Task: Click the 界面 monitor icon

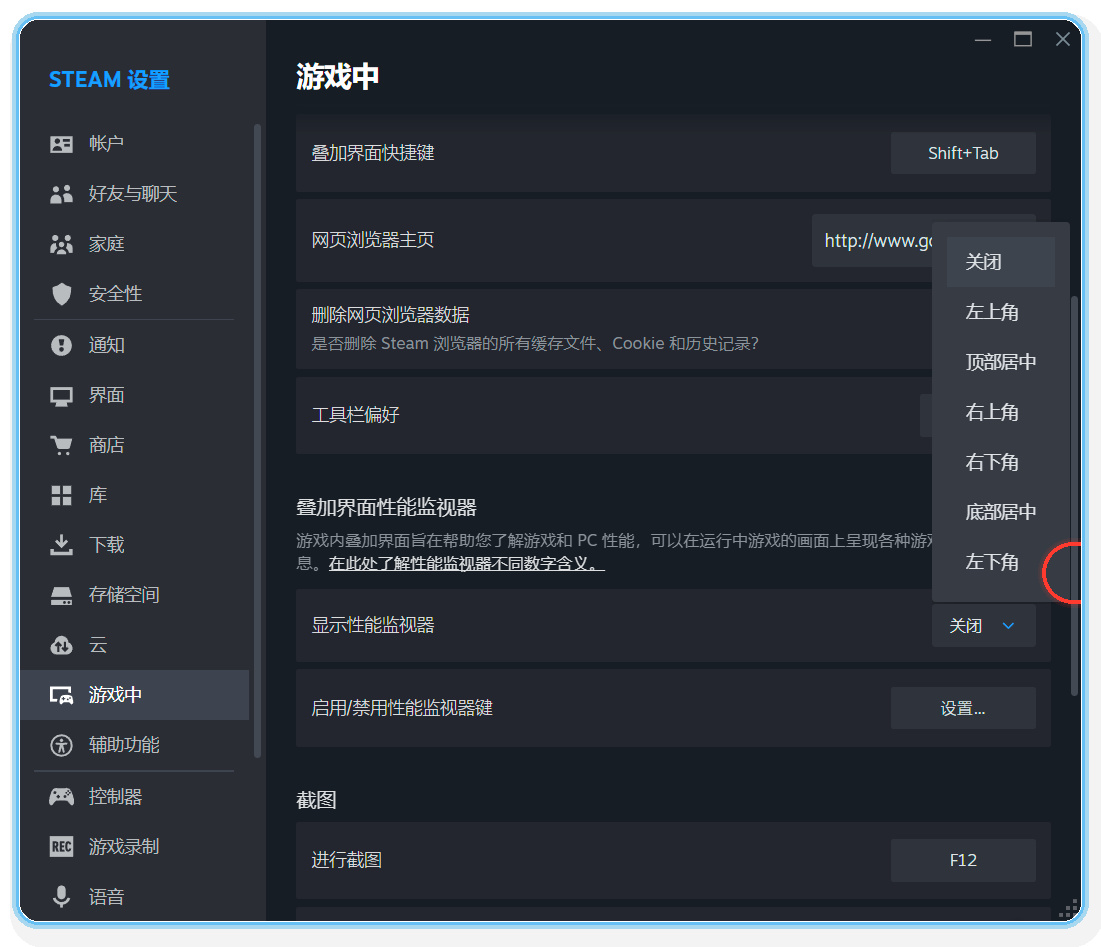Action: (x=61, y=396)
